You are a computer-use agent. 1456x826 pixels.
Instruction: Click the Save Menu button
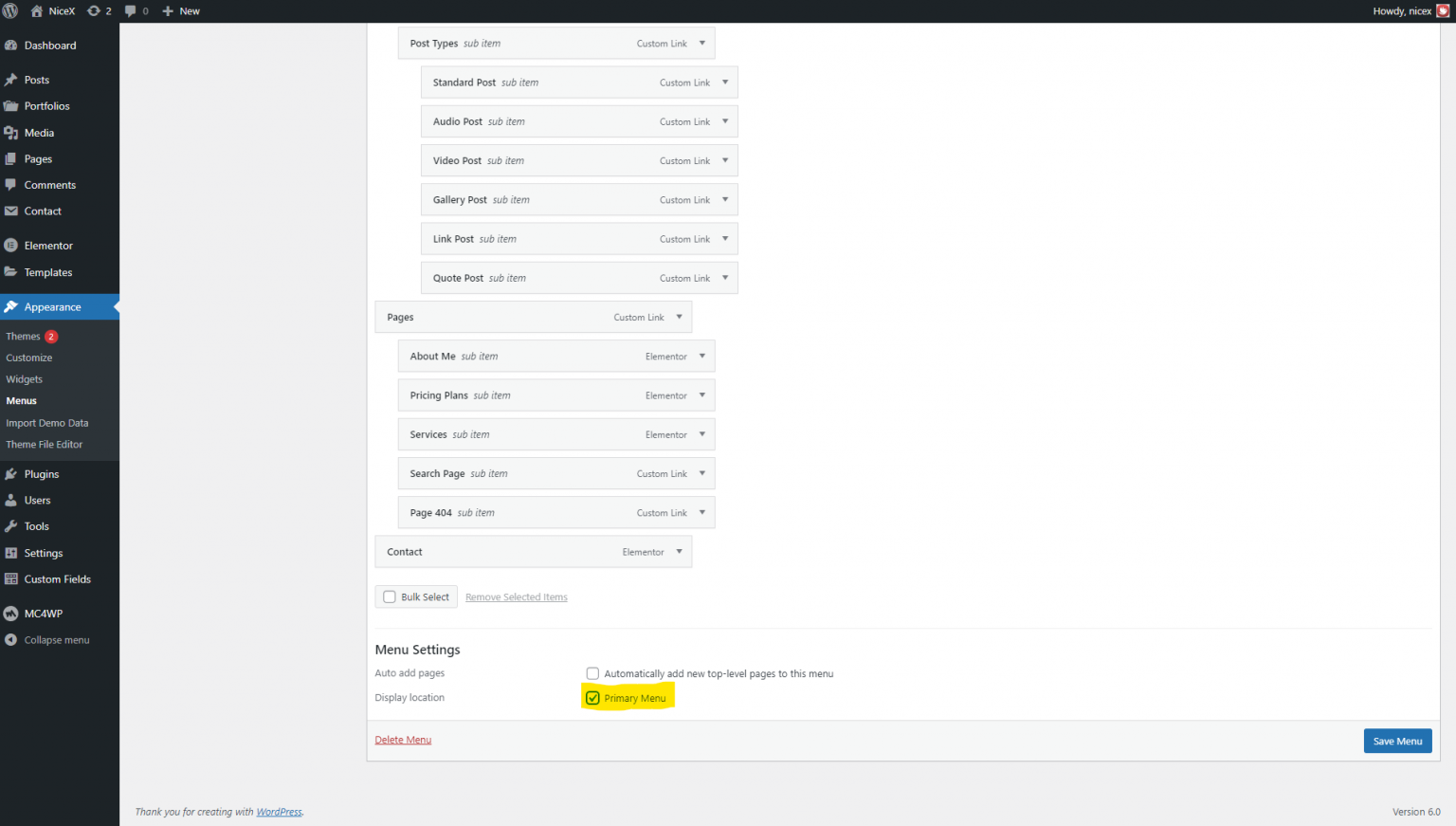[1397, 741]
